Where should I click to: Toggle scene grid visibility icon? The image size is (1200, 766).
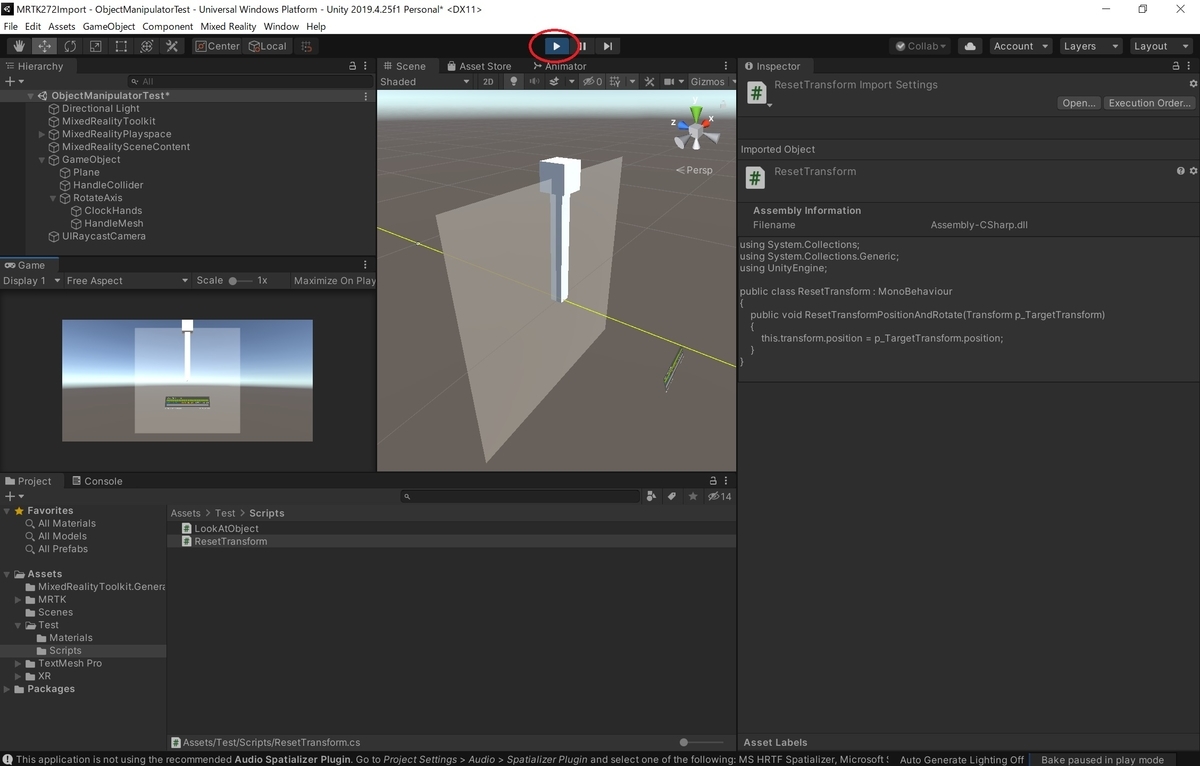pyautogui.click(x=617, y=82)
